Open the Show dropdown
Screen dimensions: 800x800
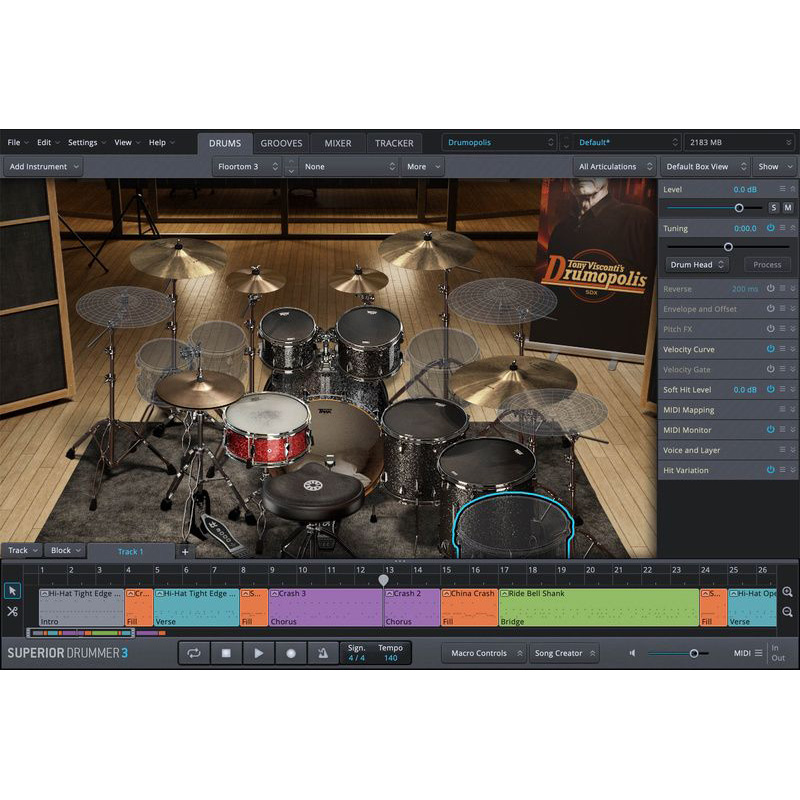coord(774,166)
